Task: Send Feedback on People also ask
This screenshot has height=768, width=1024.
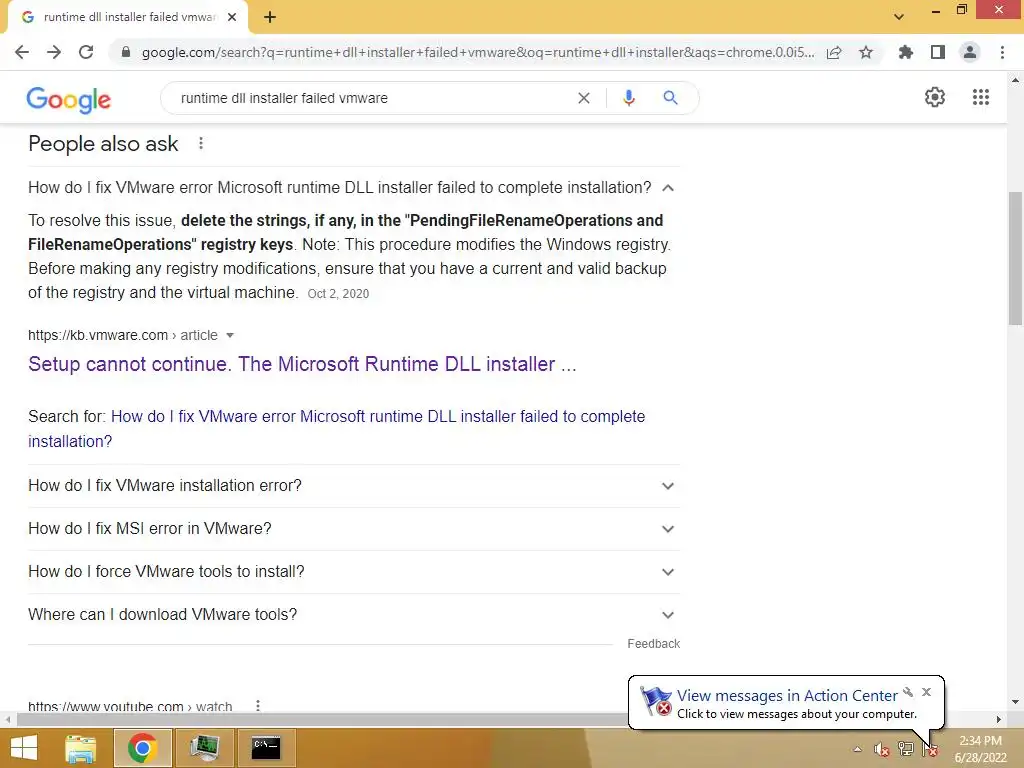Action: tap(654, 644)
